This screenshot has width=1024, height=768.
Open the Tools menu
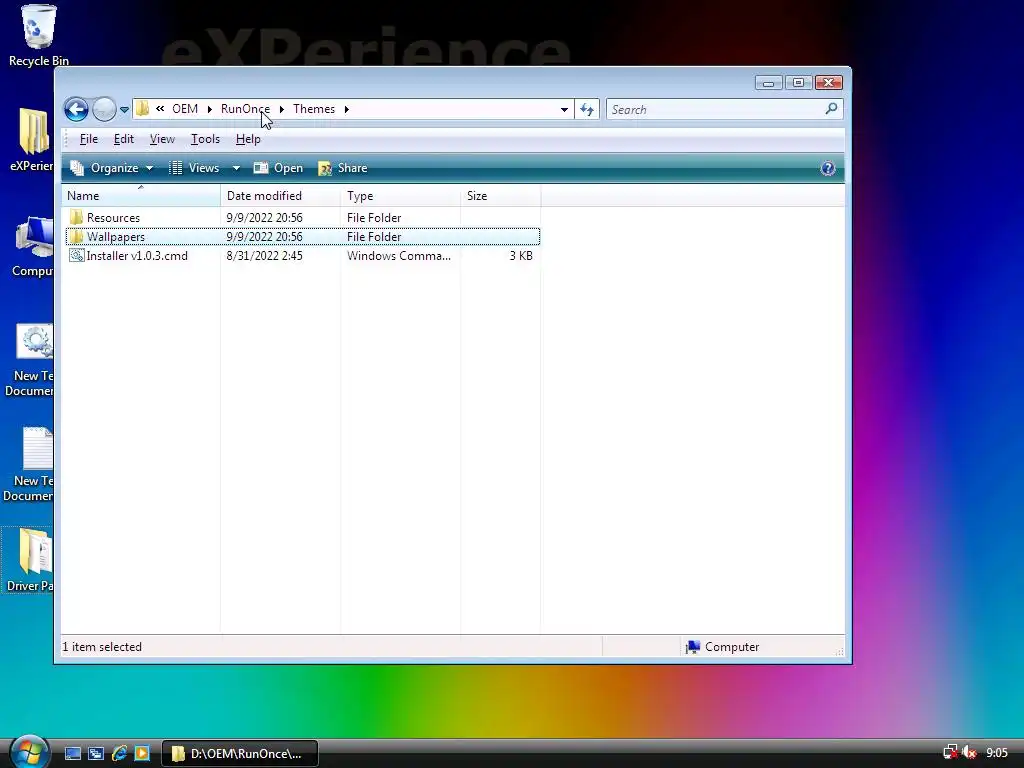click(x=205, y=139)
